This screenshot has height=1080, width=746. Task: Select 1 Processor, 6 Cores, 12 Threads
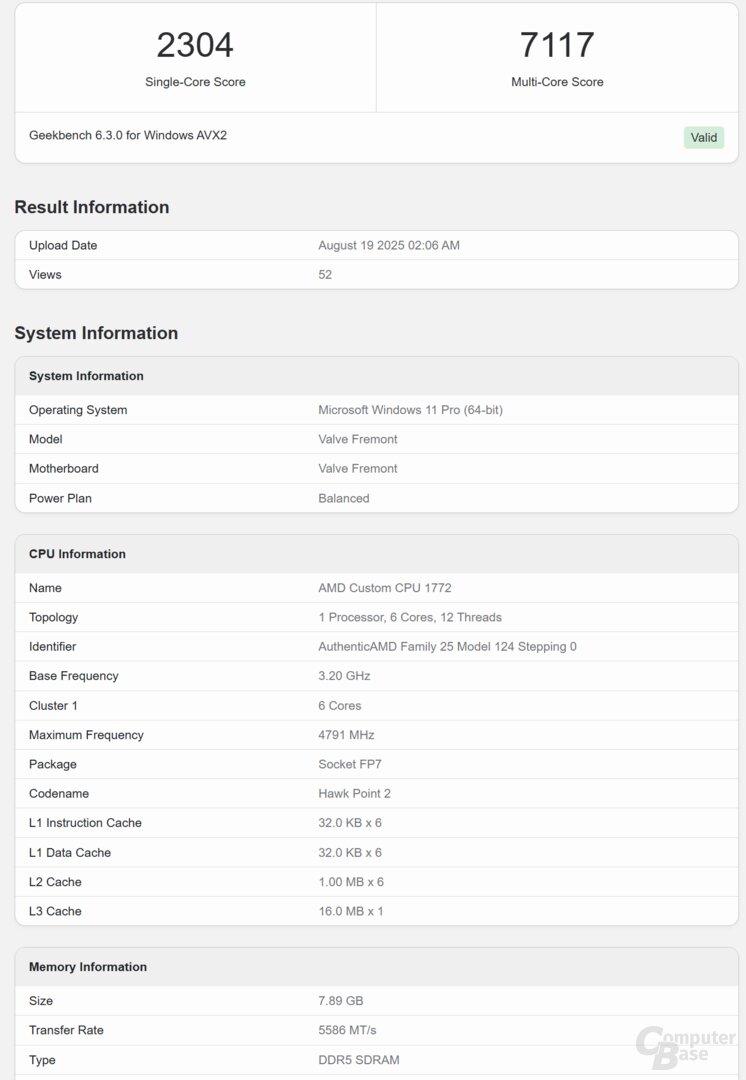tap(410, 617)
